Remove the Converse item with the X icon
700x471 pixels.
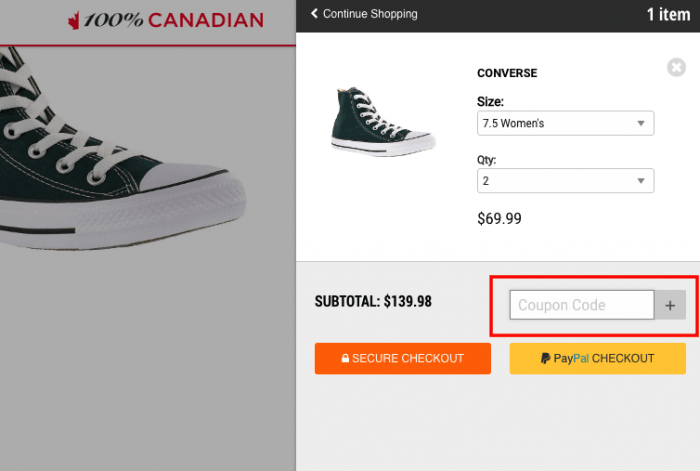click(x=677, y=68)
